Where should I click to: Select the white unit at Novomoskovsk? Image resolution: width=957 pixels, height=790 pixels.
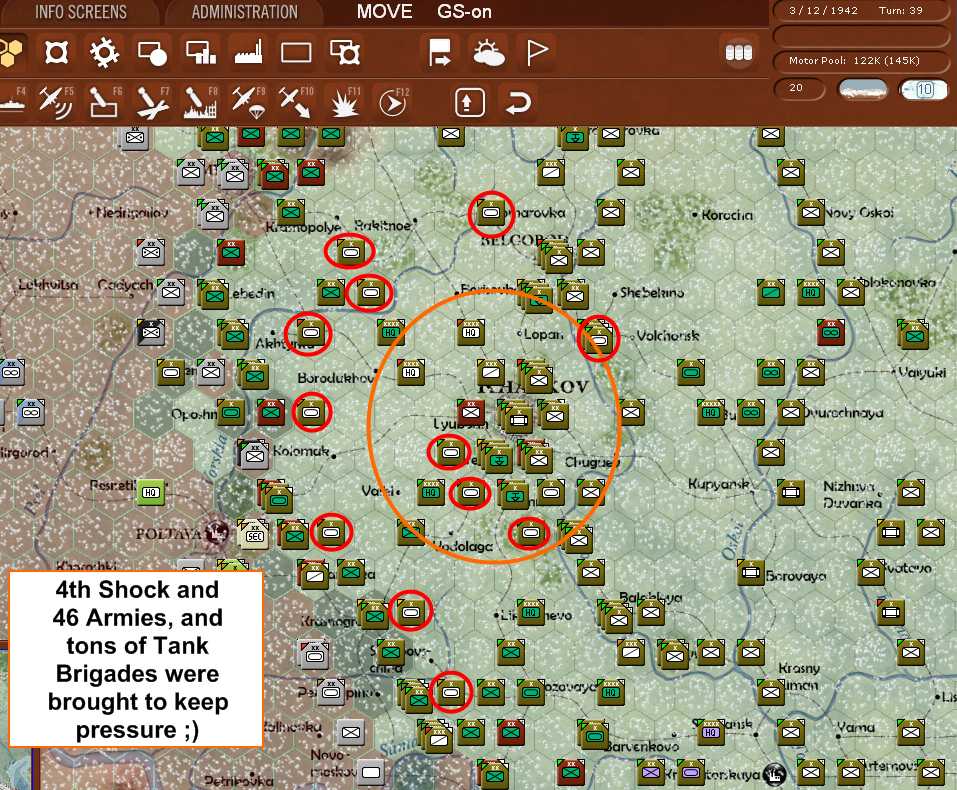(x=370, y=772)
